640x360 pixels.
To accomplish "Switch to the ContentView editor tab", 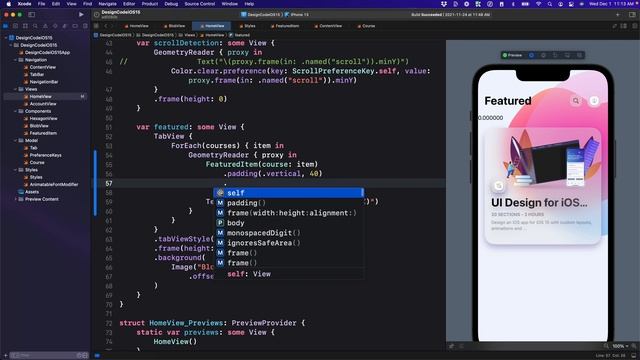I will (x=328, y=26).
